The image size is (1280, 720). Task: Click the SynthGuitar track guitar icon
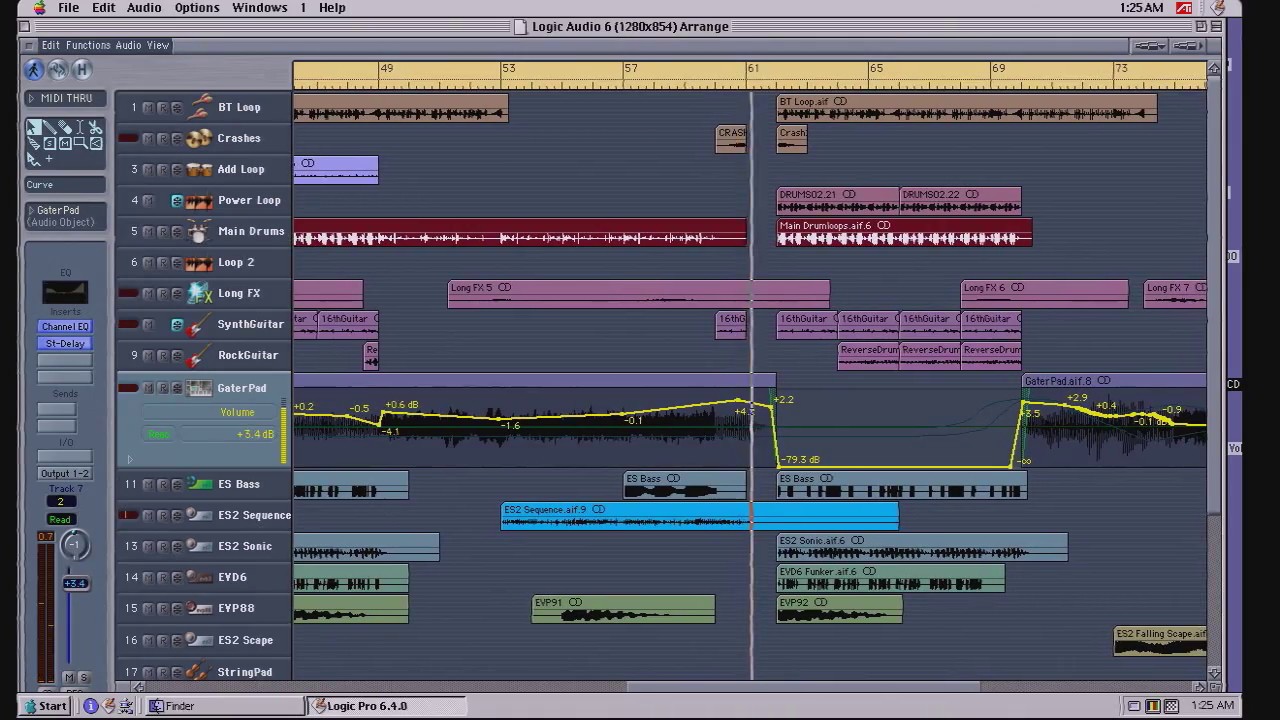click(x=200, y=324)
